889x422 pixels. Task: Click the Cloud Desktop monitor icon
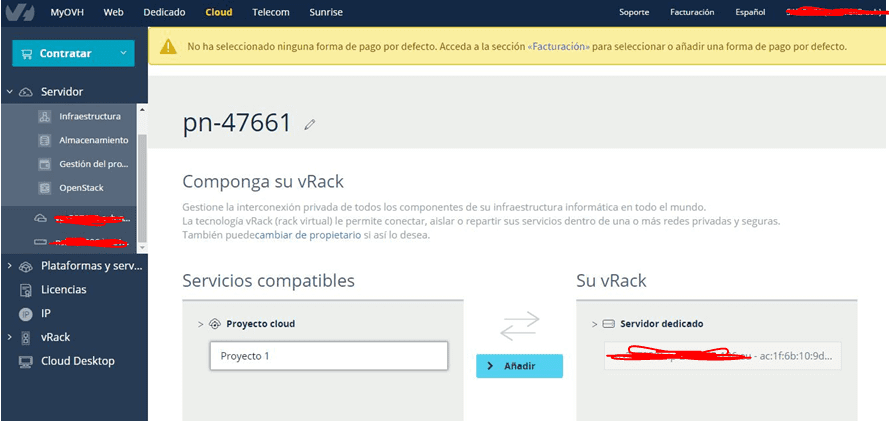pyautogui.click(x=26, y=362)
